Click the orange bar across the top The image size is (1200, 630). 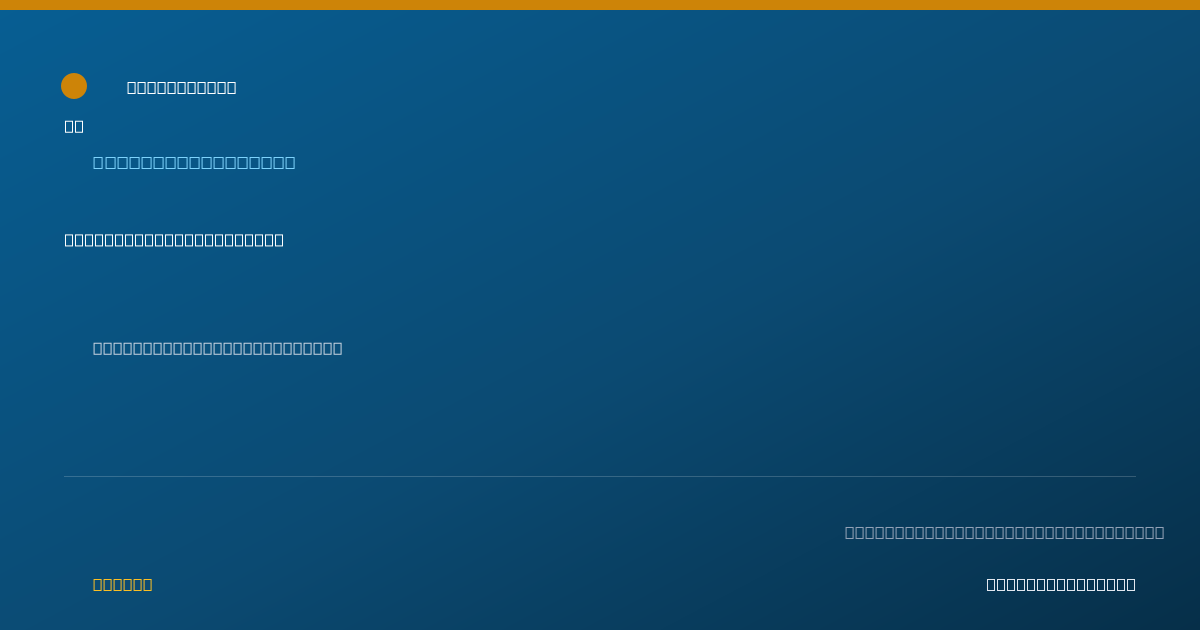600,5
